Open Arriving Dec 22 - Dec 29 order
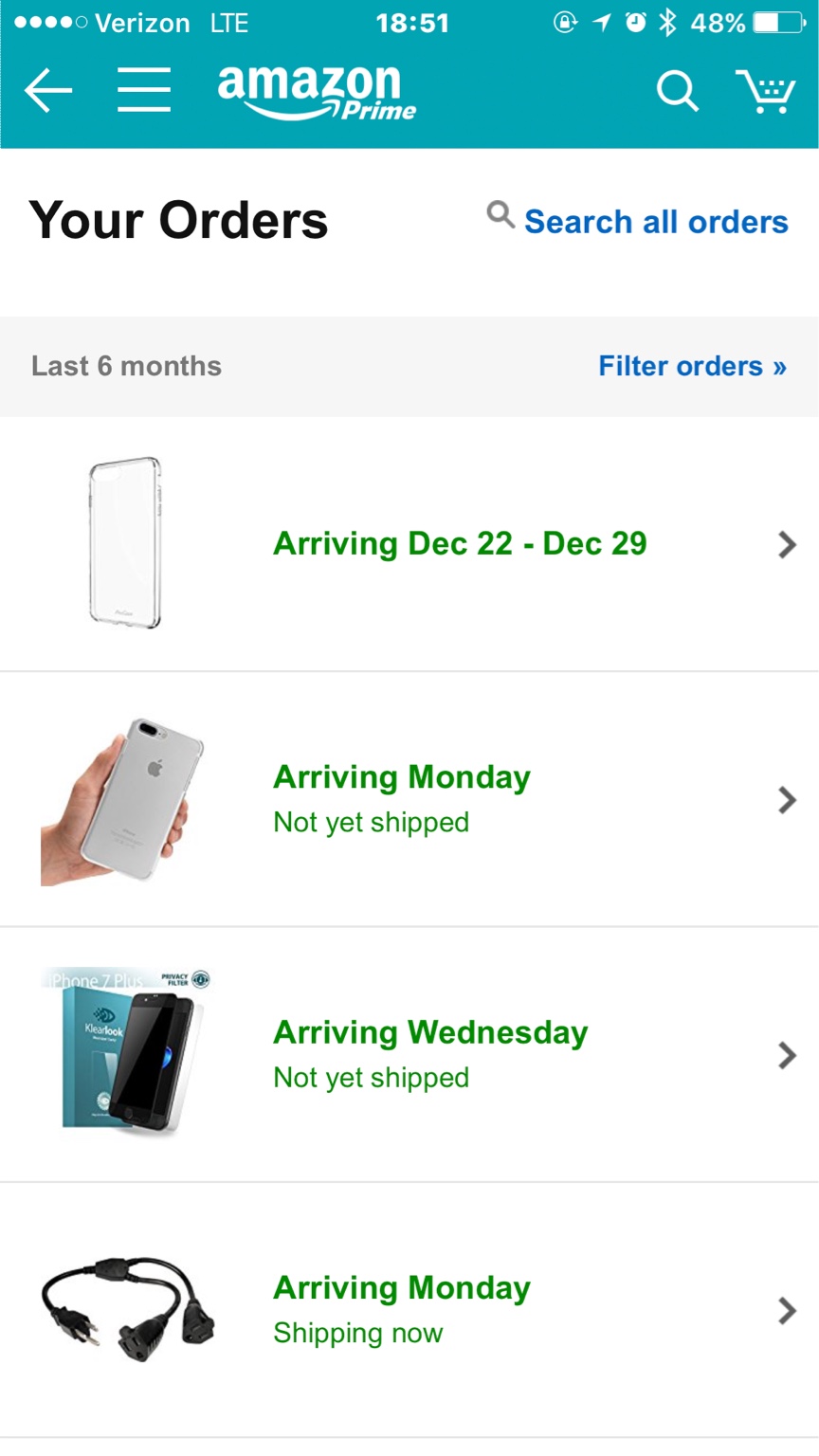 (409, 544)
